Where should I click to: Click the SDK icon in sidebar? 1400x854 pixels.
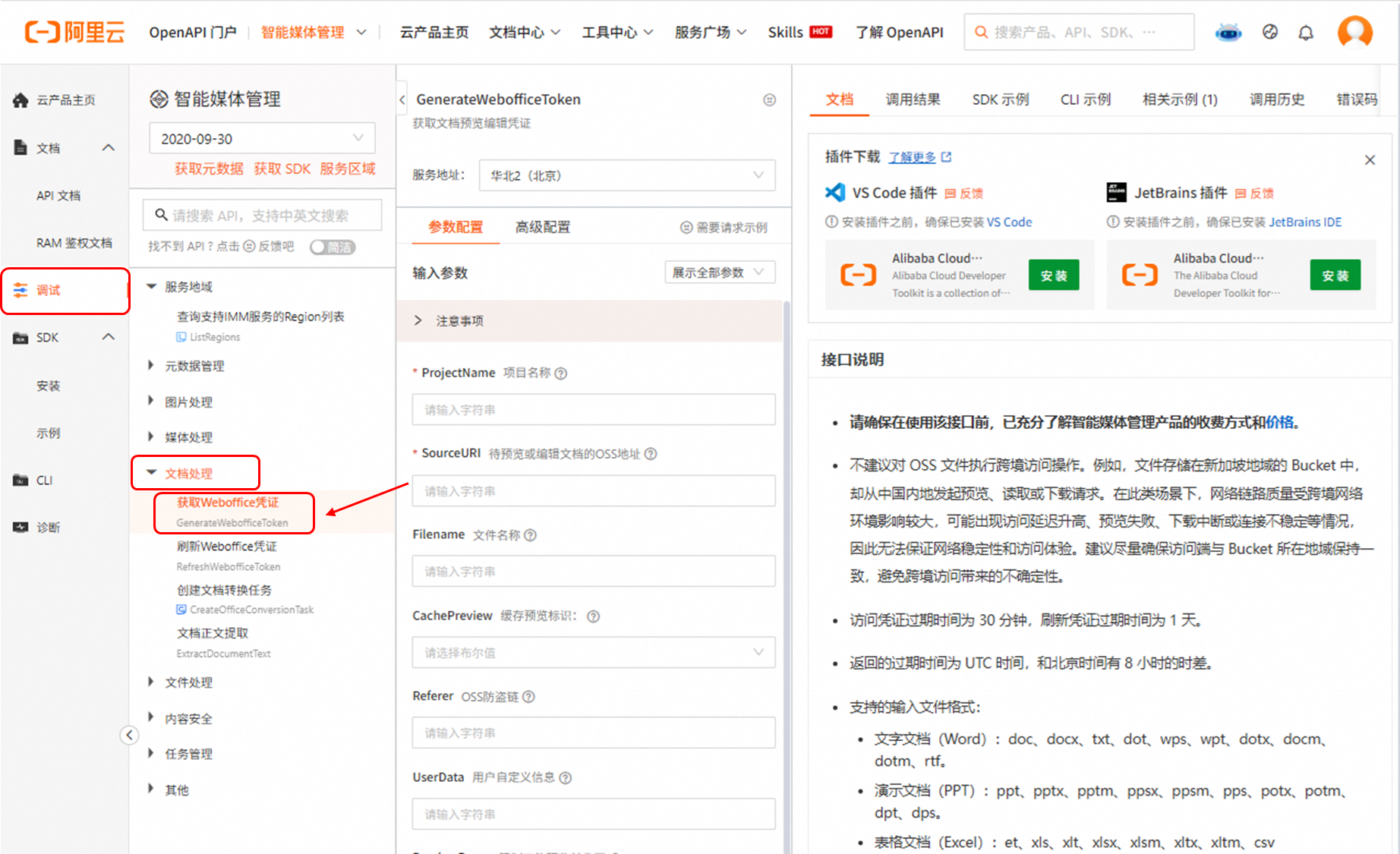(x=20, y=337)
